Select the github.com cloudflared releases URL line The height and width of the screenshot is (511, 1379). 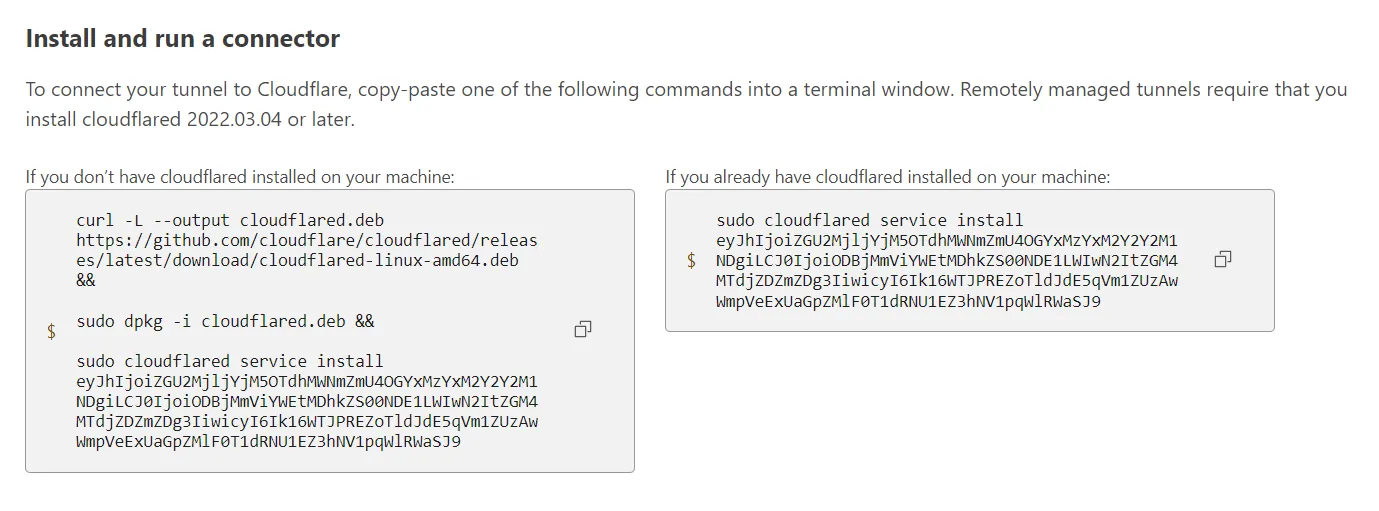click(307, 240)
